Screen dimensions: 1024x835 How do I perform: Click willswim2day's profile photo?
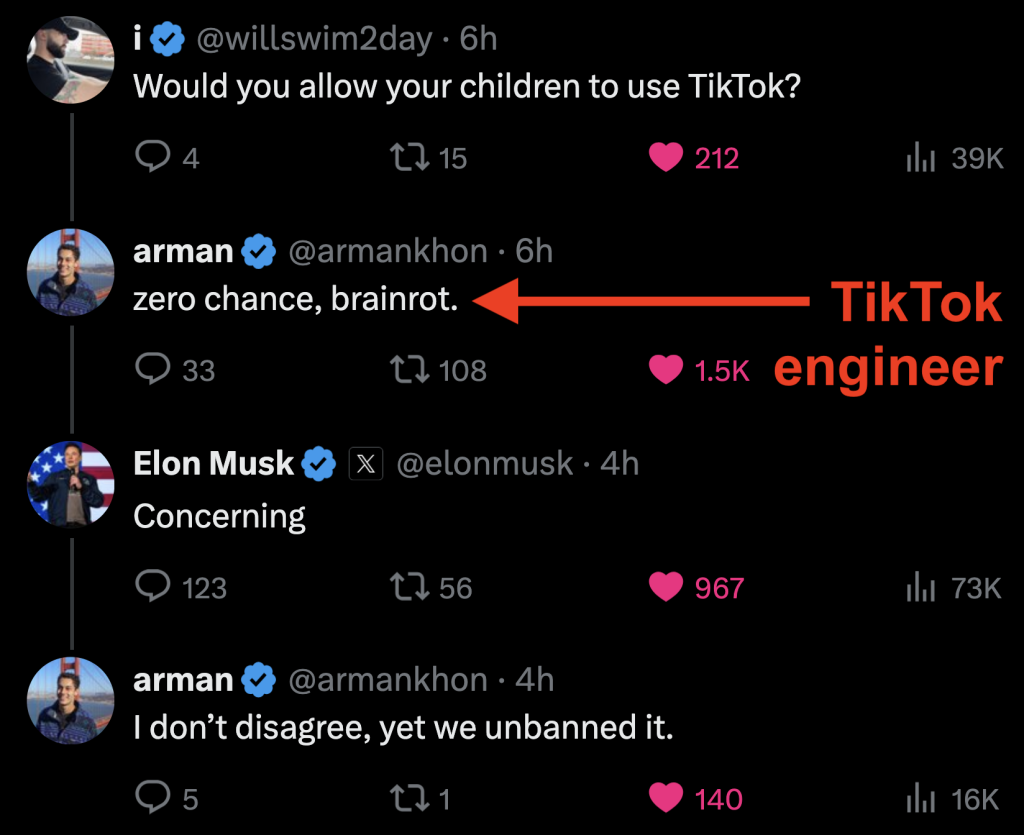point(71,60)
